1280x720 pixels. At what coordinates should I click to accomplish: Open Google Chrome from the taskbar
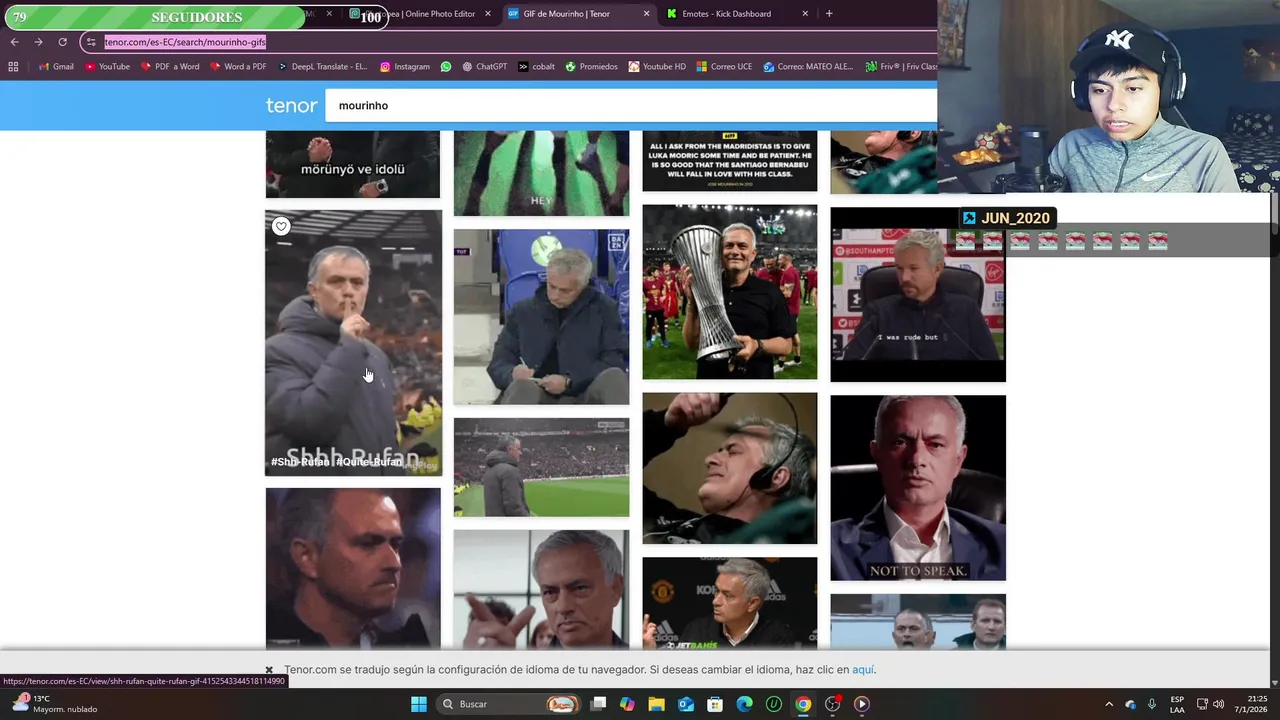(x=803, y=704)
